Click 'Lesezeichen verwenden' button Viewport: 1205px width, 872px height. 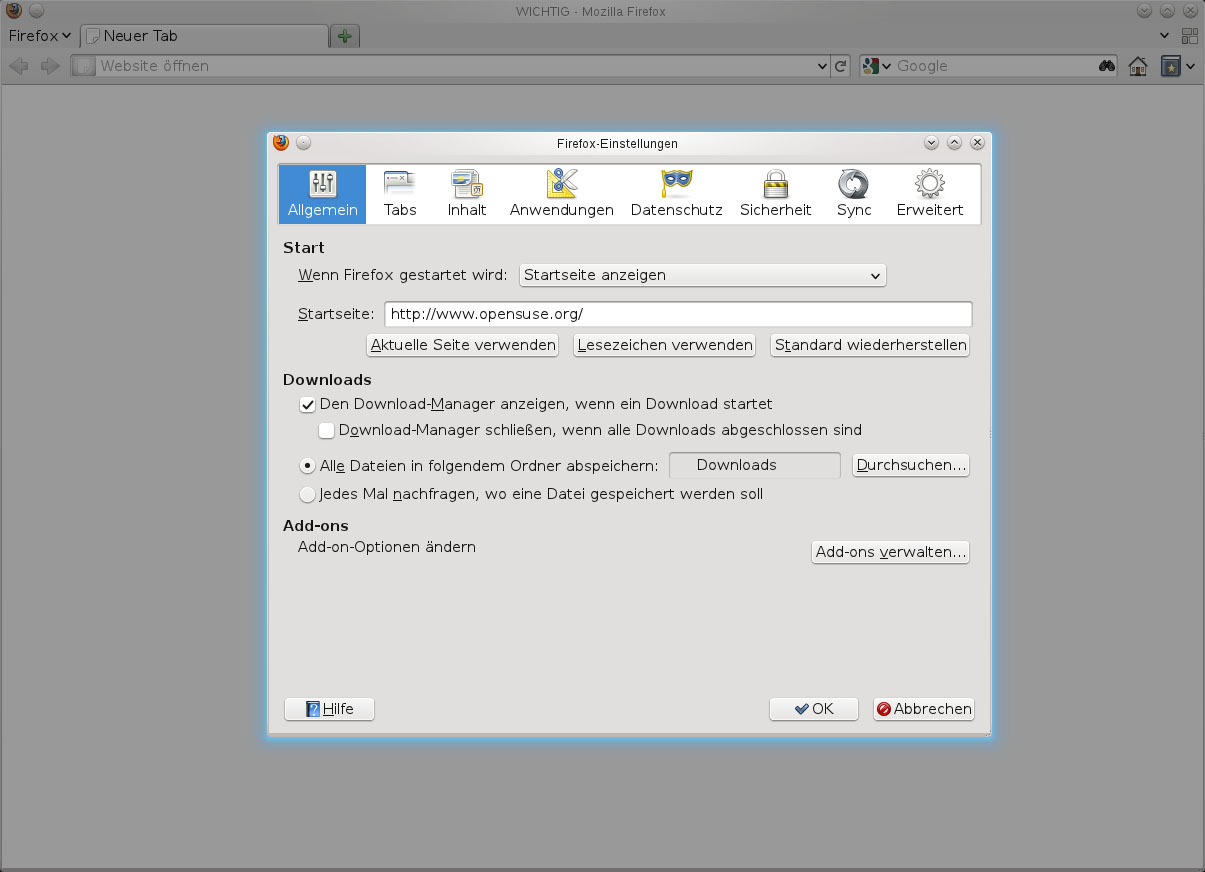click(x=664, y=345)
